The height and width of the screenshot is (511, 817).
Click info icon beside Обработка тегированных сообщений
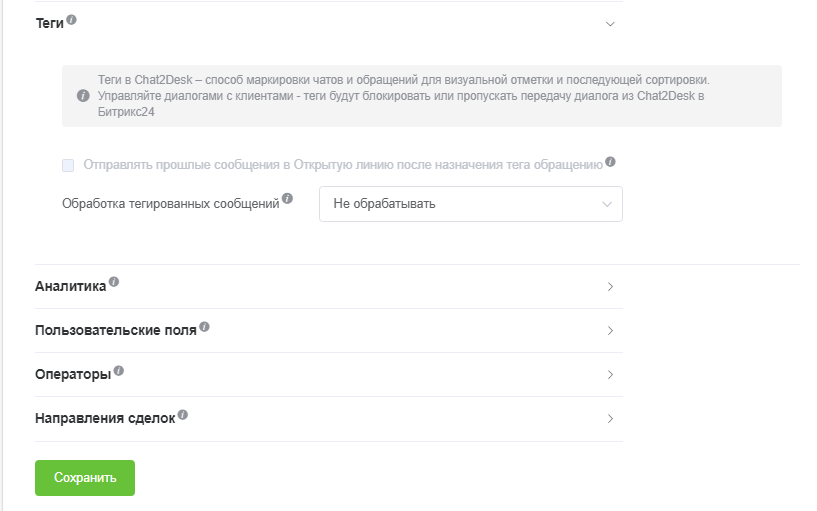click(x=288, y=198)
